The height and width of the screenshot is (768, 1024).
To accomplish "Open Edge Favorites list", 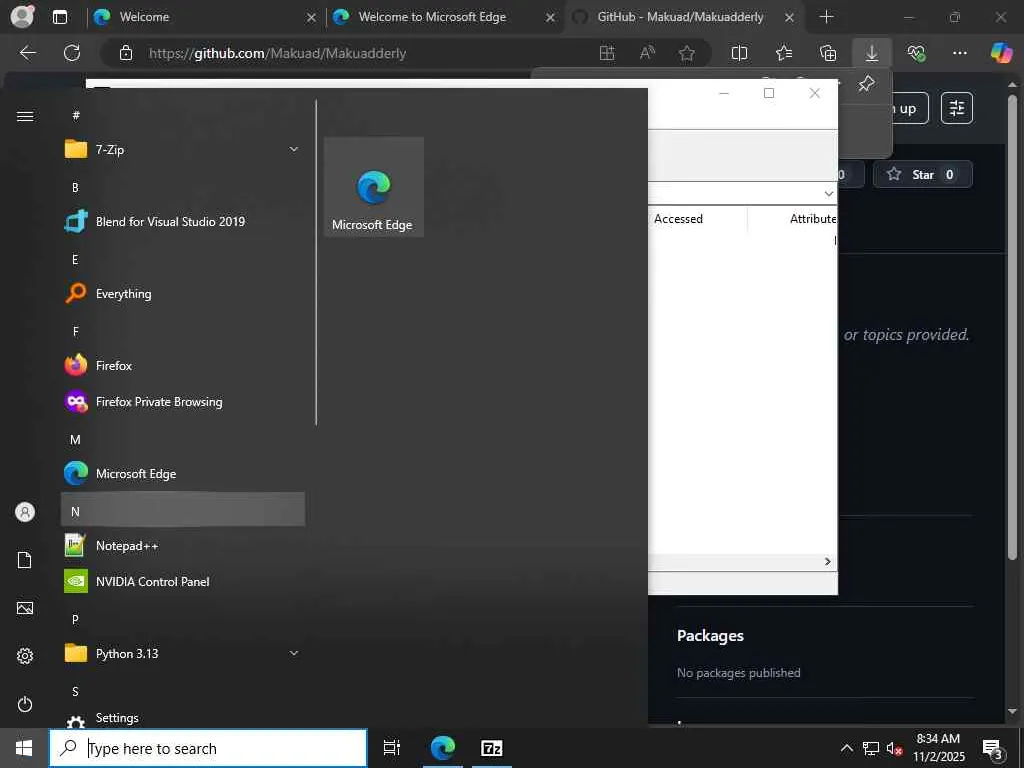I will (x=784, y=53).
